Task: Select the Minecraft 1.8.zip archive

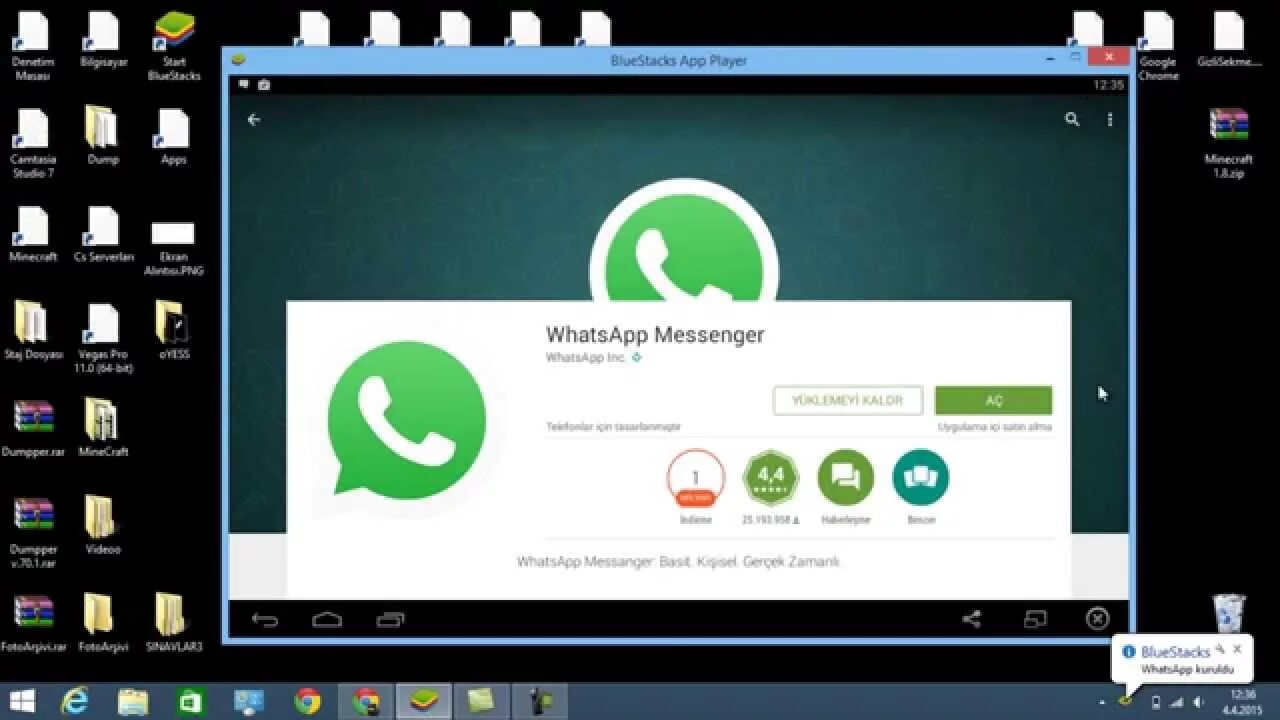Action: tap(1228, 143)
